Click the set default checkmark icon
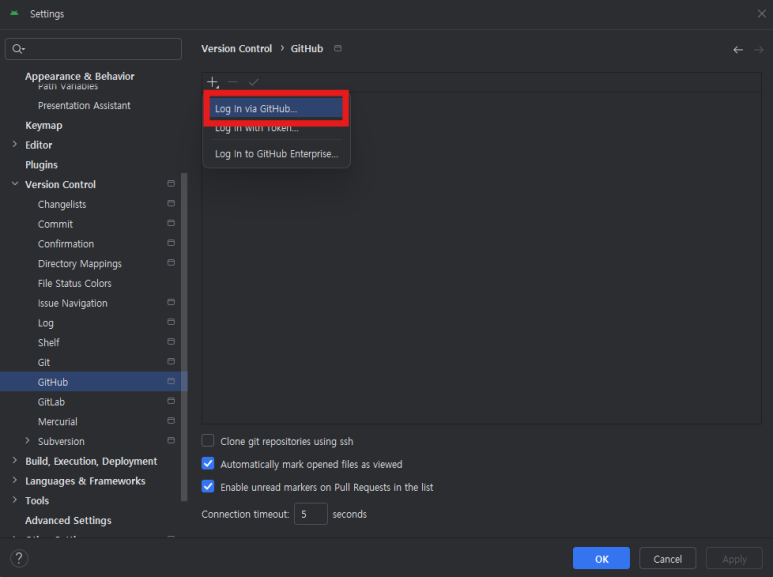This screenshot has width=773, height=577. tap(253, 82)
